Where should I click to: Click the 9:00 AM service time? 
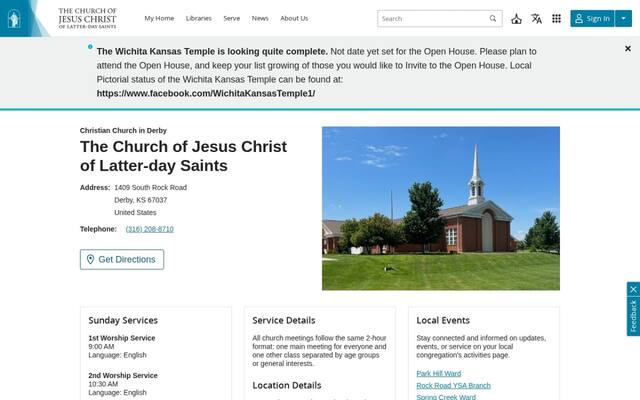(x=101, y=347)
